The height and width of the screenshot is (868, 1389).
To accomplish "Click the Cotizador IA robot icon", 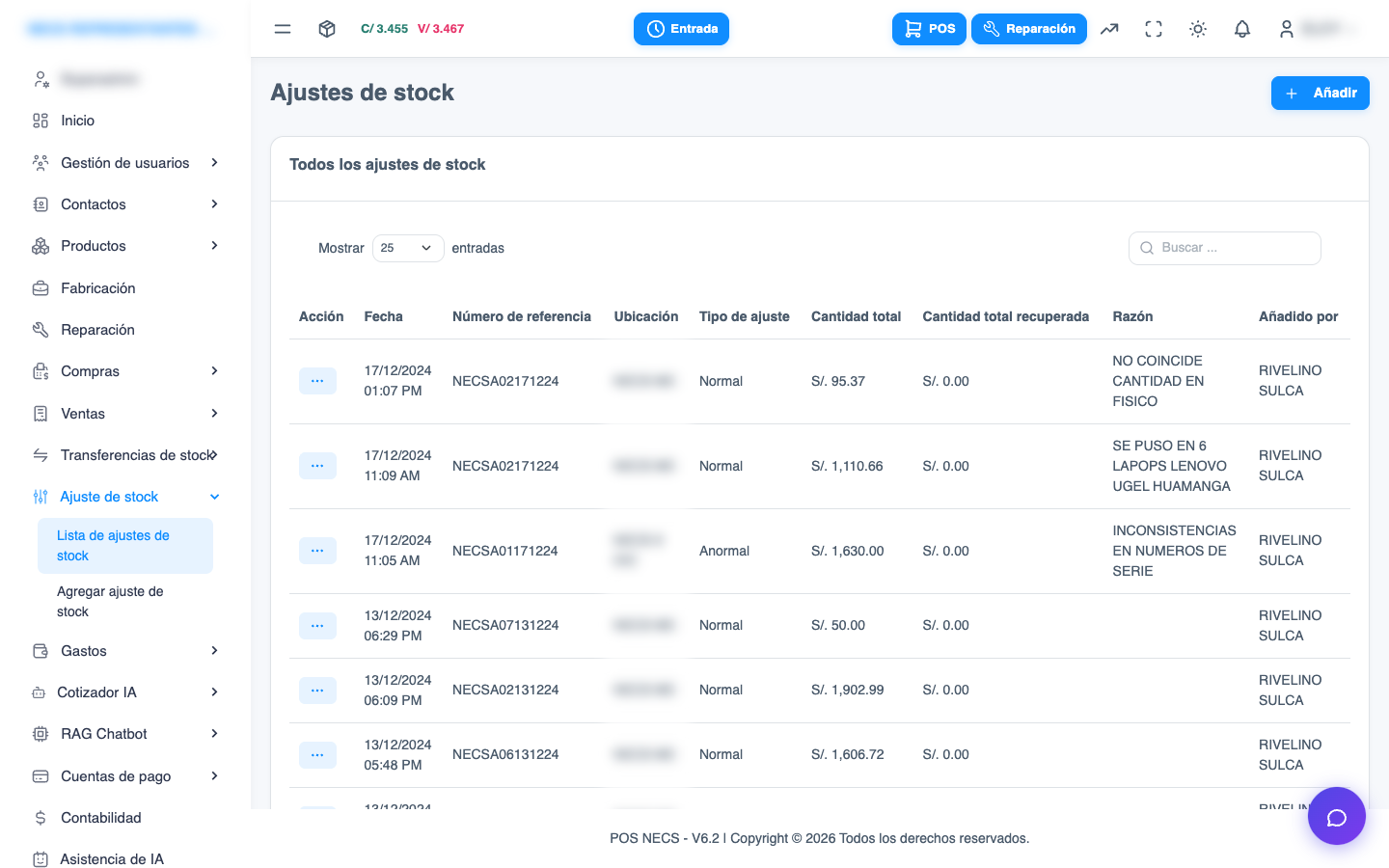I will [x=39, y=692].
